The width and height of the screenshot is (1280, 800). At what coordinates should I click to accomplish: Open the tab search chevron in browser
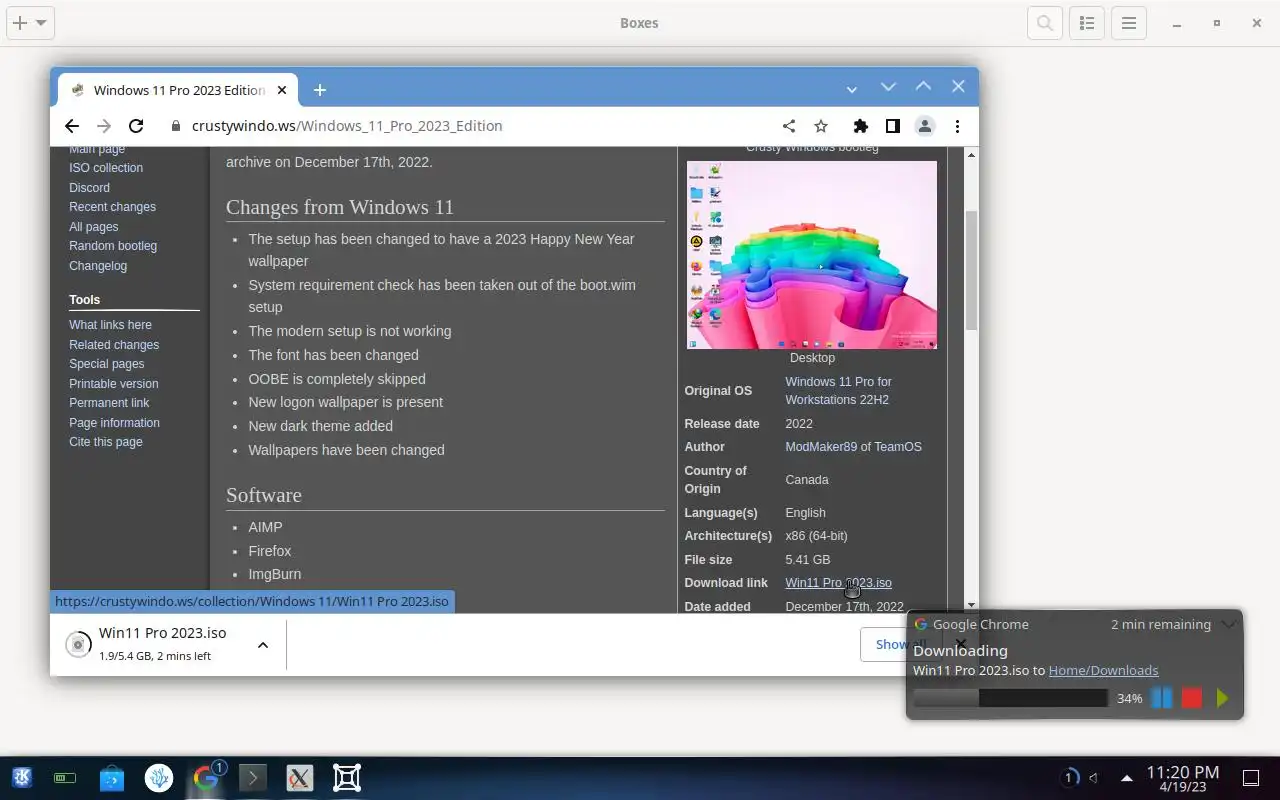[851, 89]
